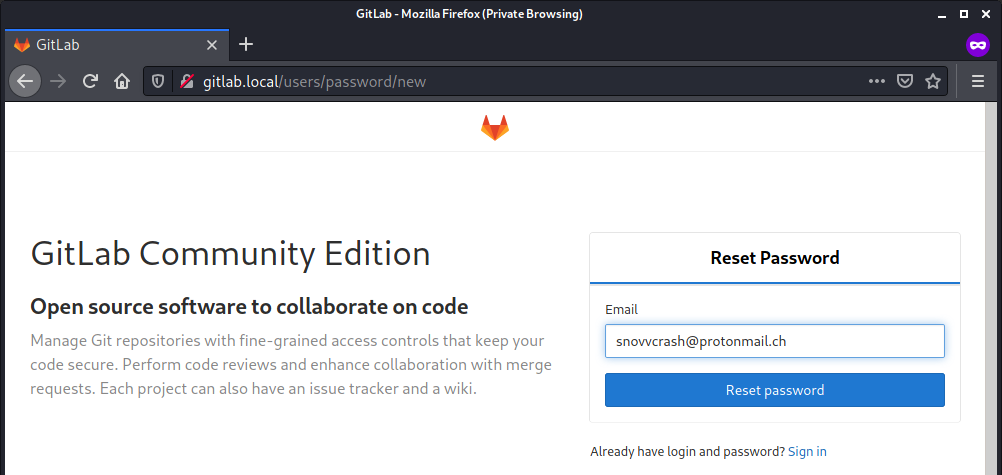Bookmark this page with star icon
1002x475 pixels.
tap(933, 81)
